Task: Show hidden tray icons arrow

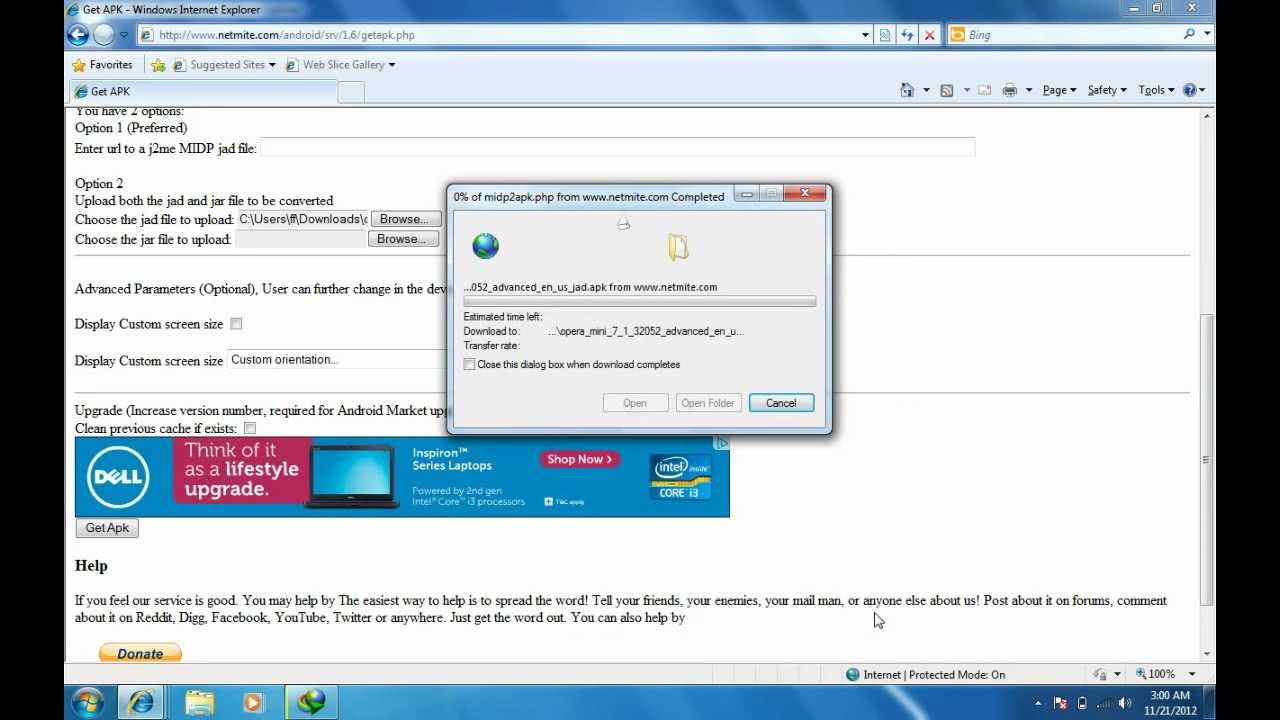Action: (1037, 703)
